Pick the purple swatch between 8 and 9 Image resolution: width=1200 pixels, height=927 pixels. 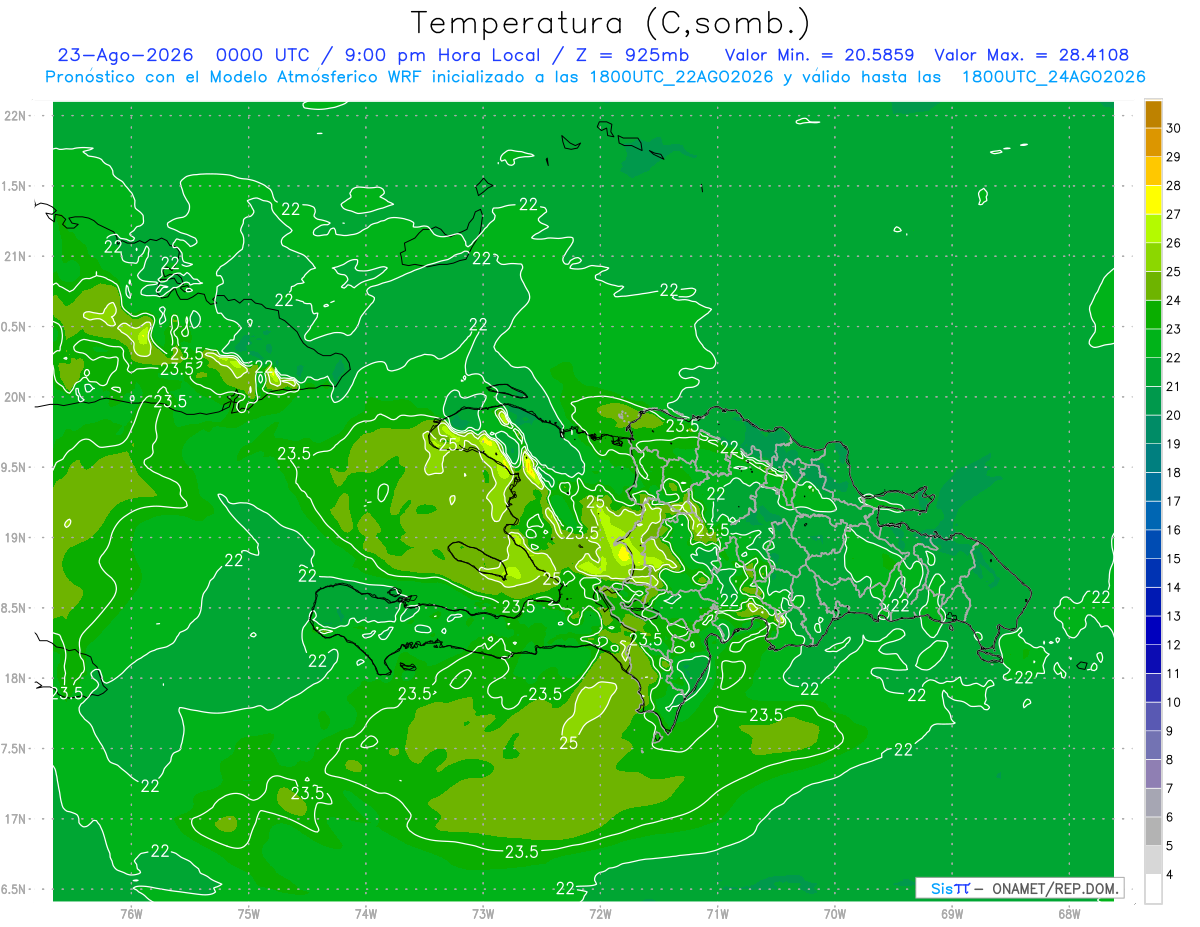point(1153,746)
